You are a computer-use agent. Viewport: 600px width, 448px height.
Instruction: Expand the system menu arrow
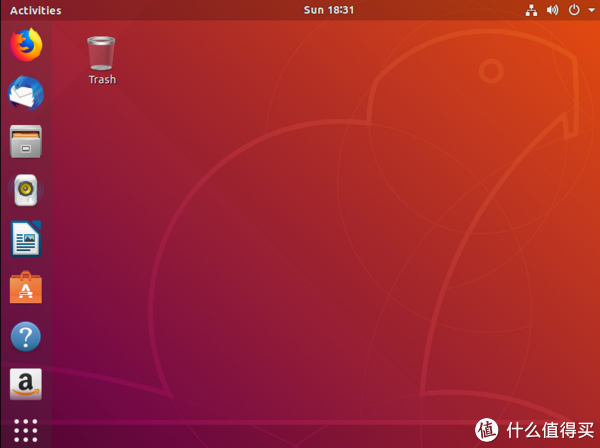(x=592, y=10)
